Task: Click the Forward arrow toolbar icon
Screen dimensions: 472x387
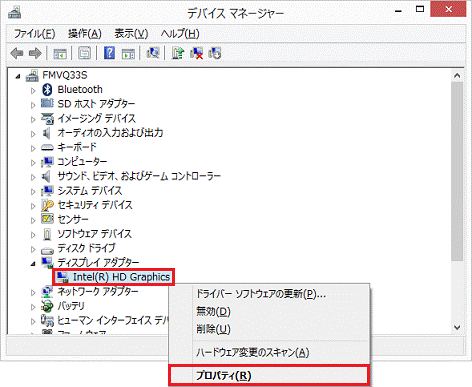Action: pyautogui.click(x=35, y=53)
